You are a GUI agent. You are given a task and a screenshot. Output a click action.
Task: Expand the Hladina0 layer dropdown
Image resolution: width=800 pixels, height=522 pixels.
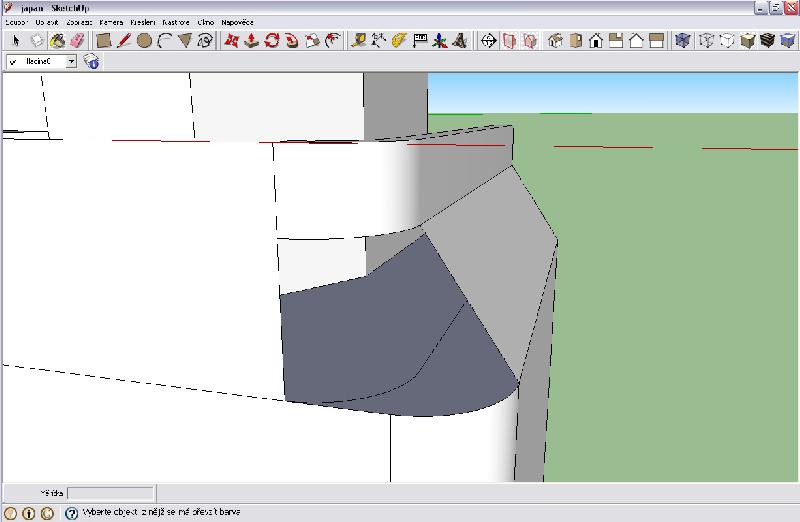pos(72,62)
